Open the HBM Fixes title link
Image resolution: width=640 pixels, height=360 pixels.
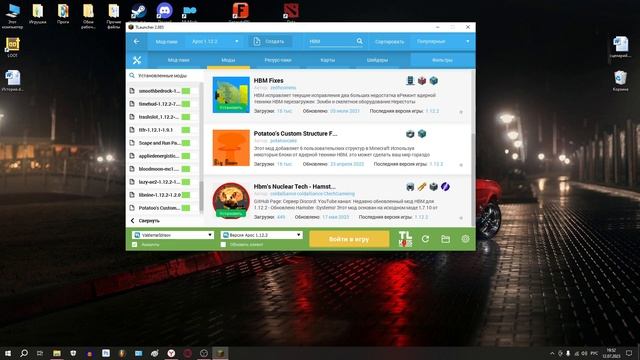269,80
